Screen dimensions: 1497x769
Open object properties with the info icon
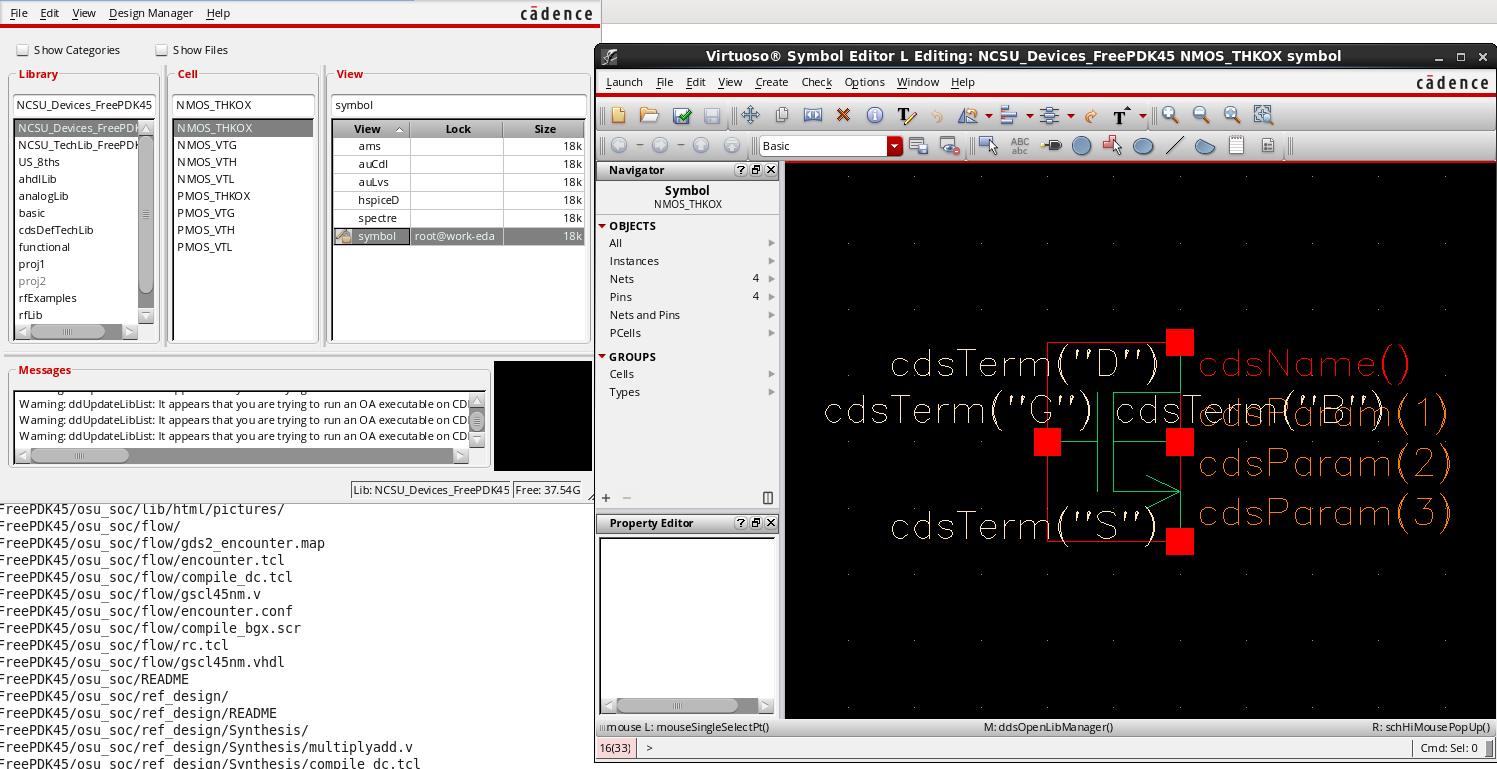click(874, 115)
